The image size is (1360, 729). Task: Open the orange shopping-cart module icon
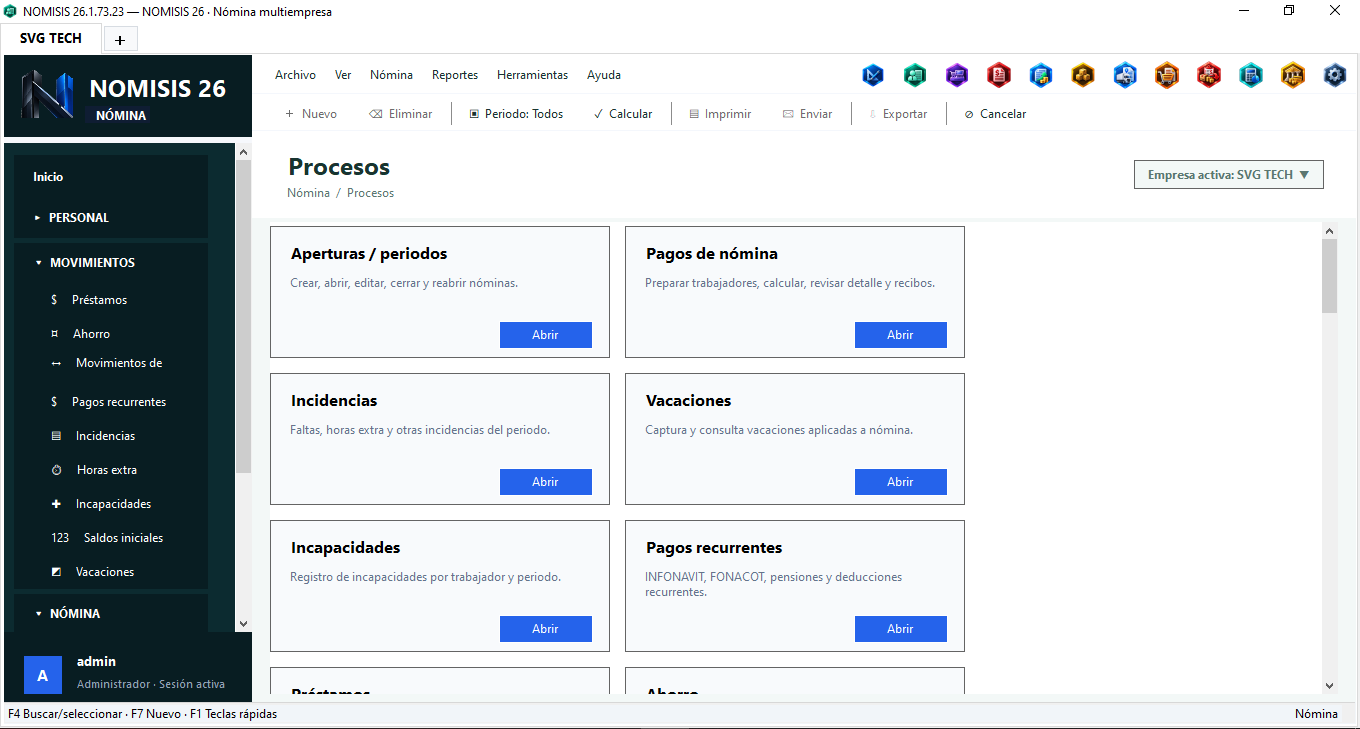1167,75
